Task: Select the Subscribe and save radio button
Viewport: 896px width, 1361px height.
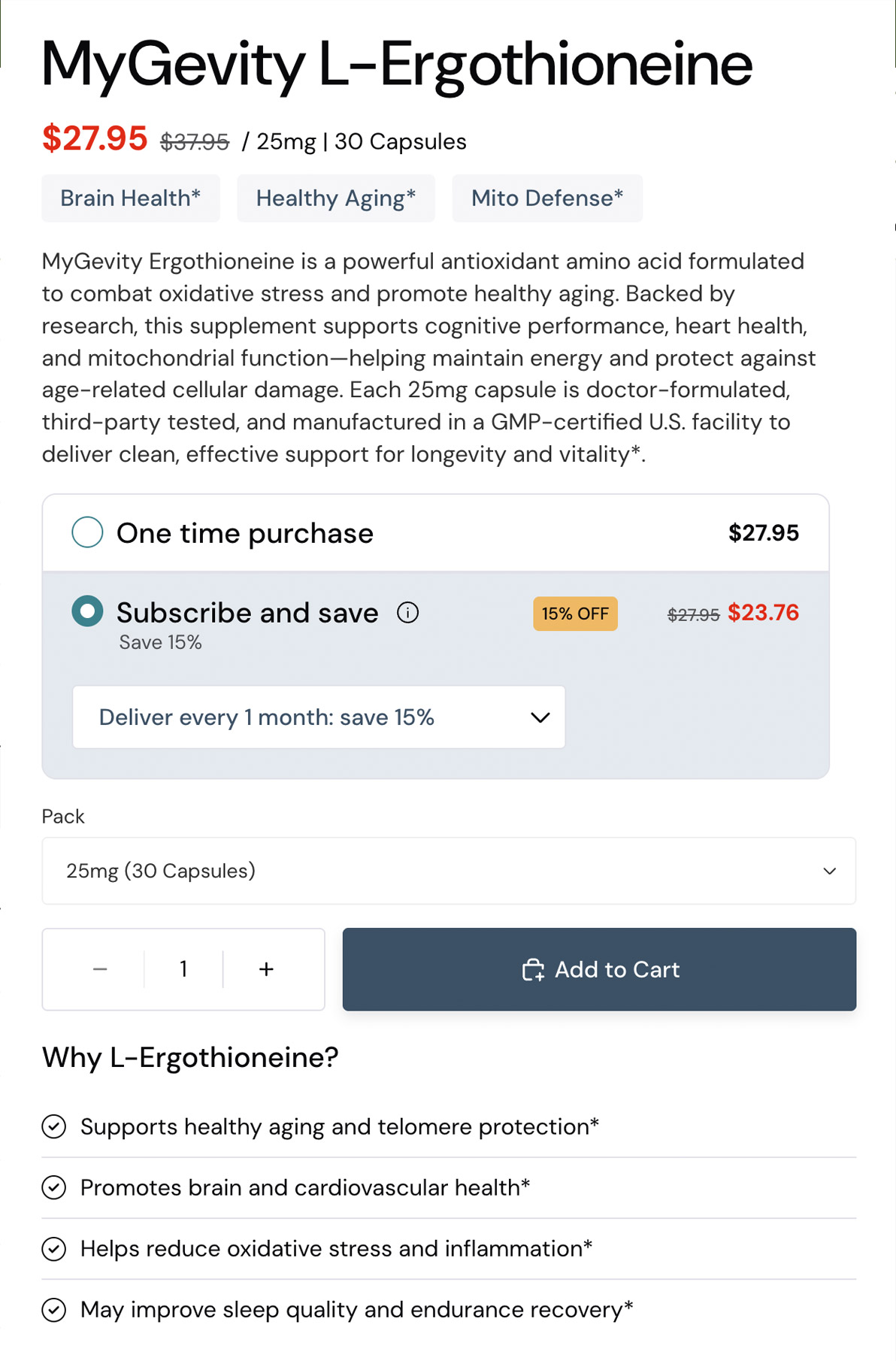Action: pos(87,611)
